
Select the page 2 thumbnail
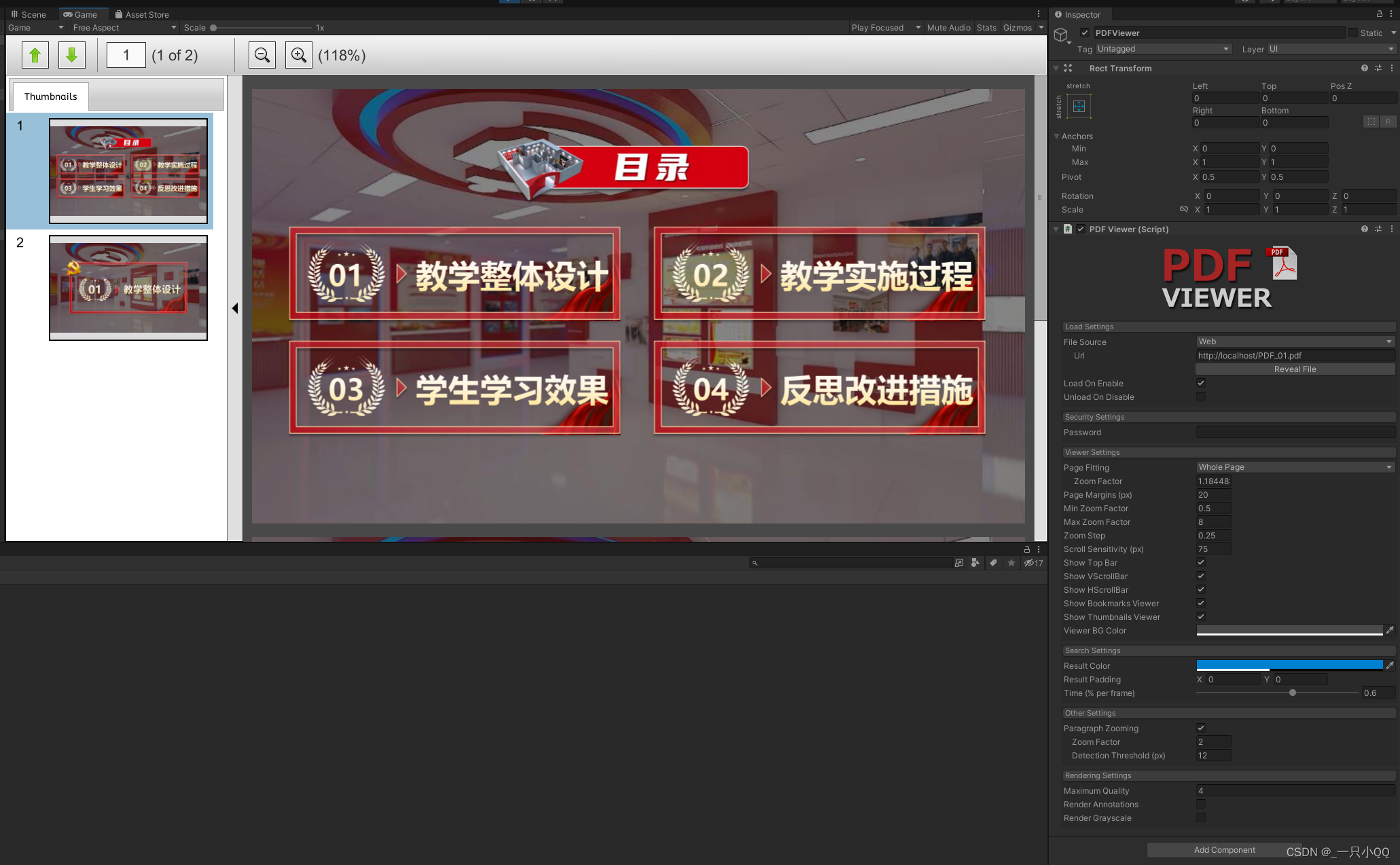pyautogui.click(x=128, y=288)
